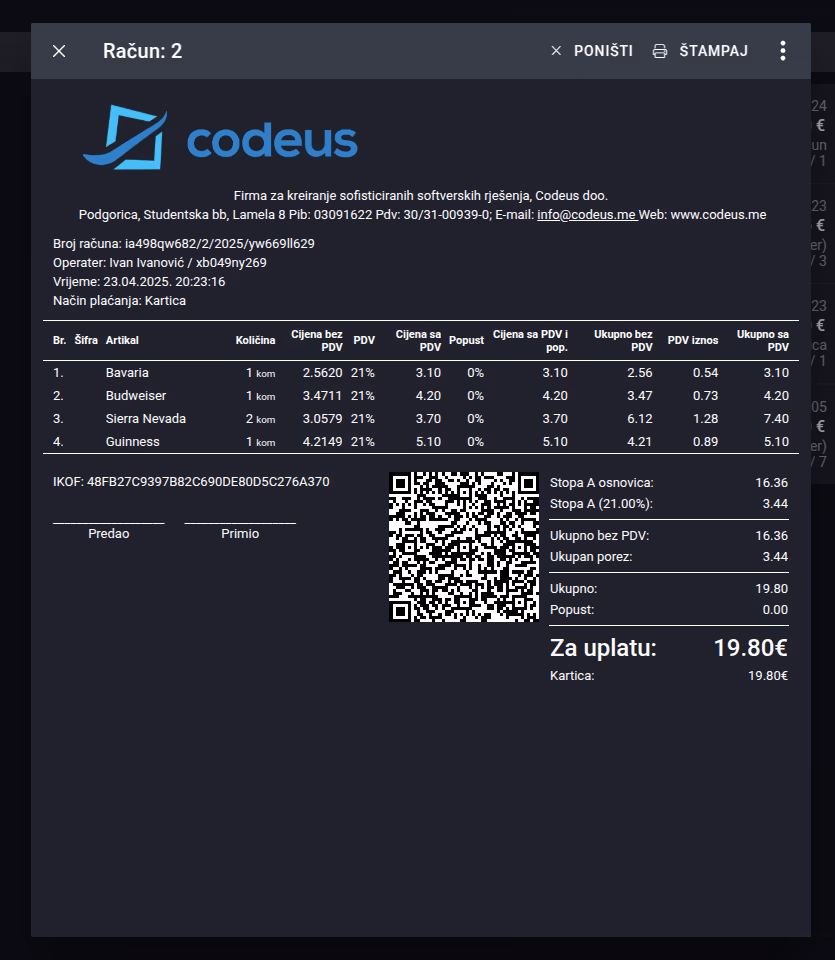The height and width of the screenshot is (960, 835).
Task: Select the Bavaria item row
Action: (421, 373)
